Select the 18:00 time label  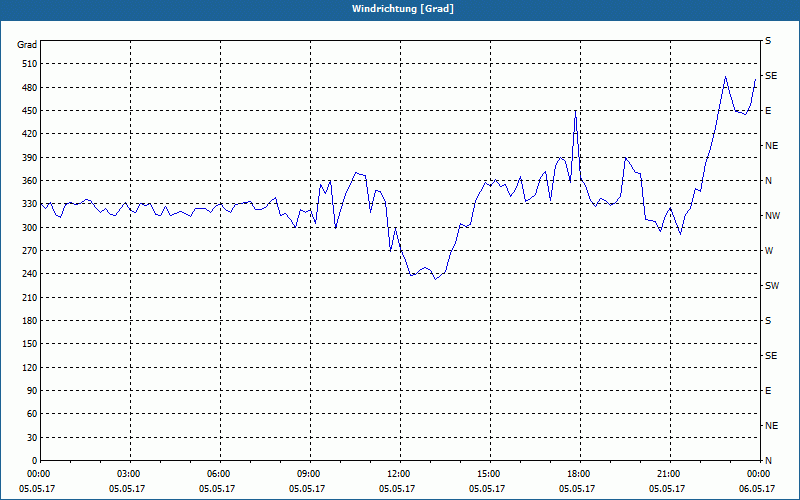(x=580, y=474)
